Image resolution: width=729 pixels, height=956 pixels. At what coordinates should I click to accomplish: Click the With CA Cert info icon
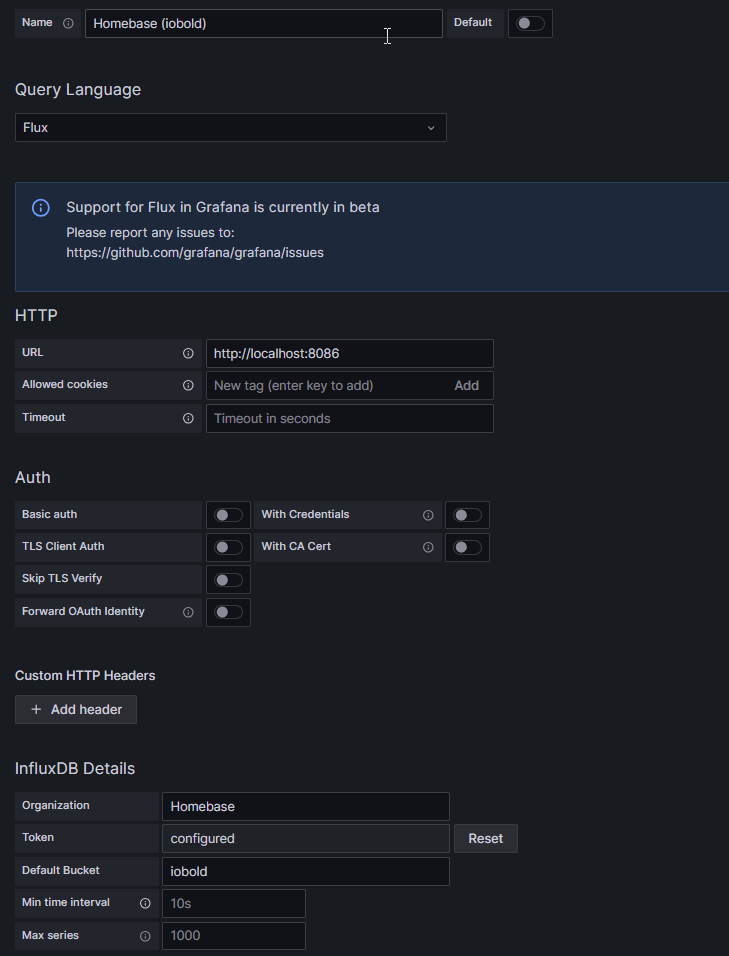(428, 547)
